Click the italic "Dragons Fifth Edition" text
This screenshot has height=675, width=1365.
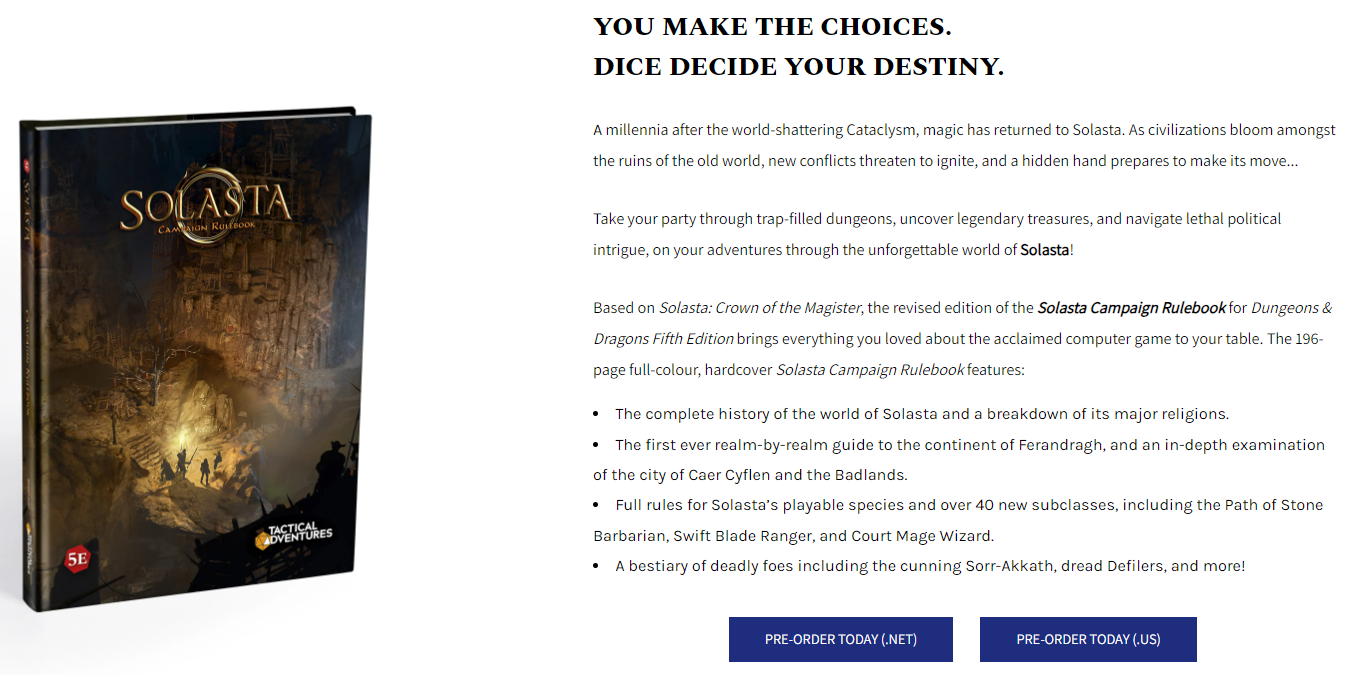click(664, 338)
